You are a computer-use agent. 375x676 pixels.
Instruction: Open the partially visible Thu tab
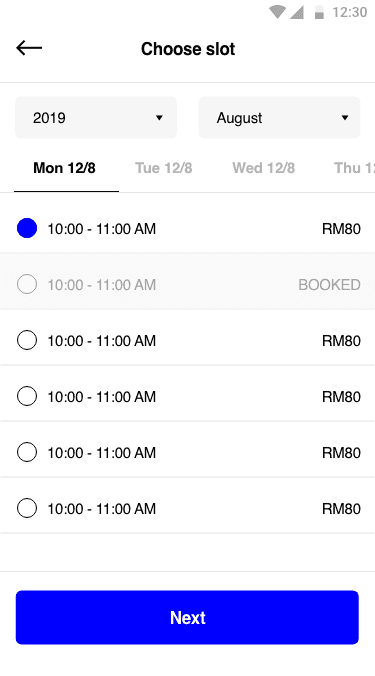click(x=354, y=168)
